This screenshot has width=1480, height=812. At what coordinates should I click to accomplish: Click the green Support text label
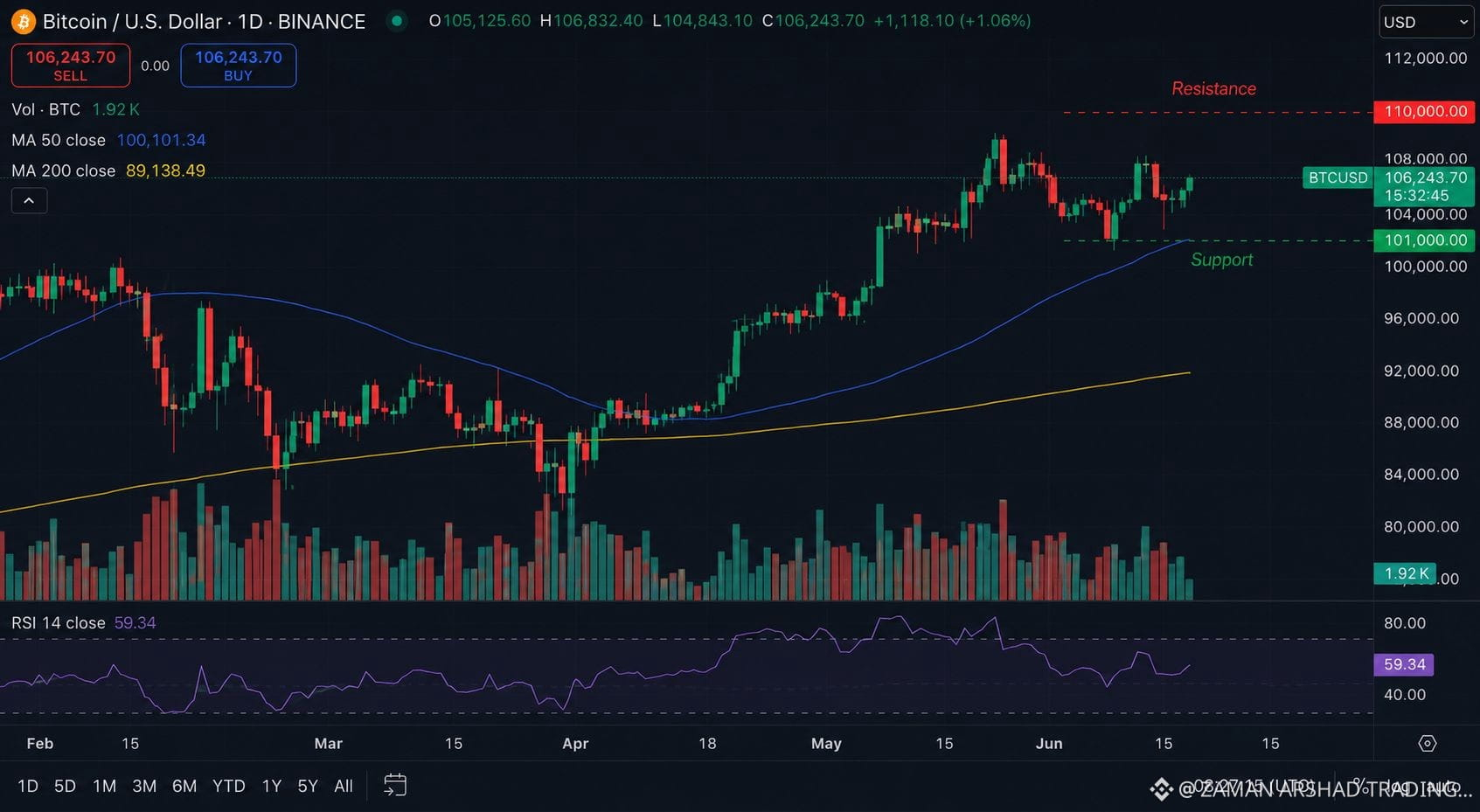1221,260
